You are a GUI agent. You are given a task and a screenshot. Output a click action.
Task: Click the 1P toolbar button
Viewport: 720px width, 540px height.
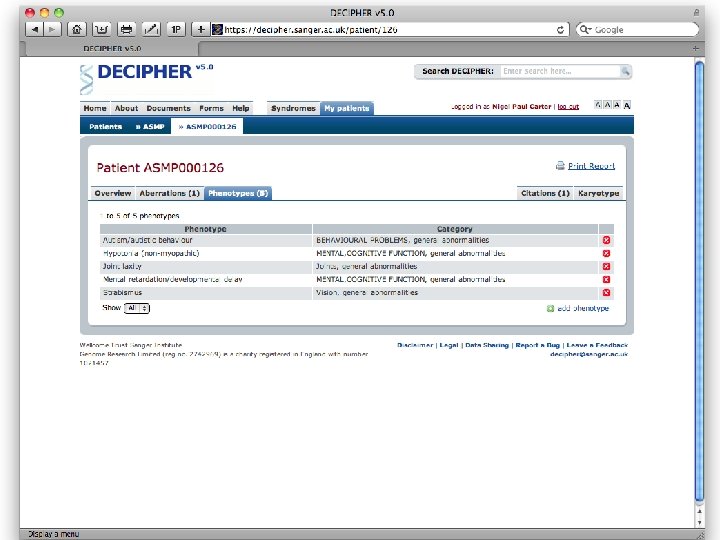176,30
